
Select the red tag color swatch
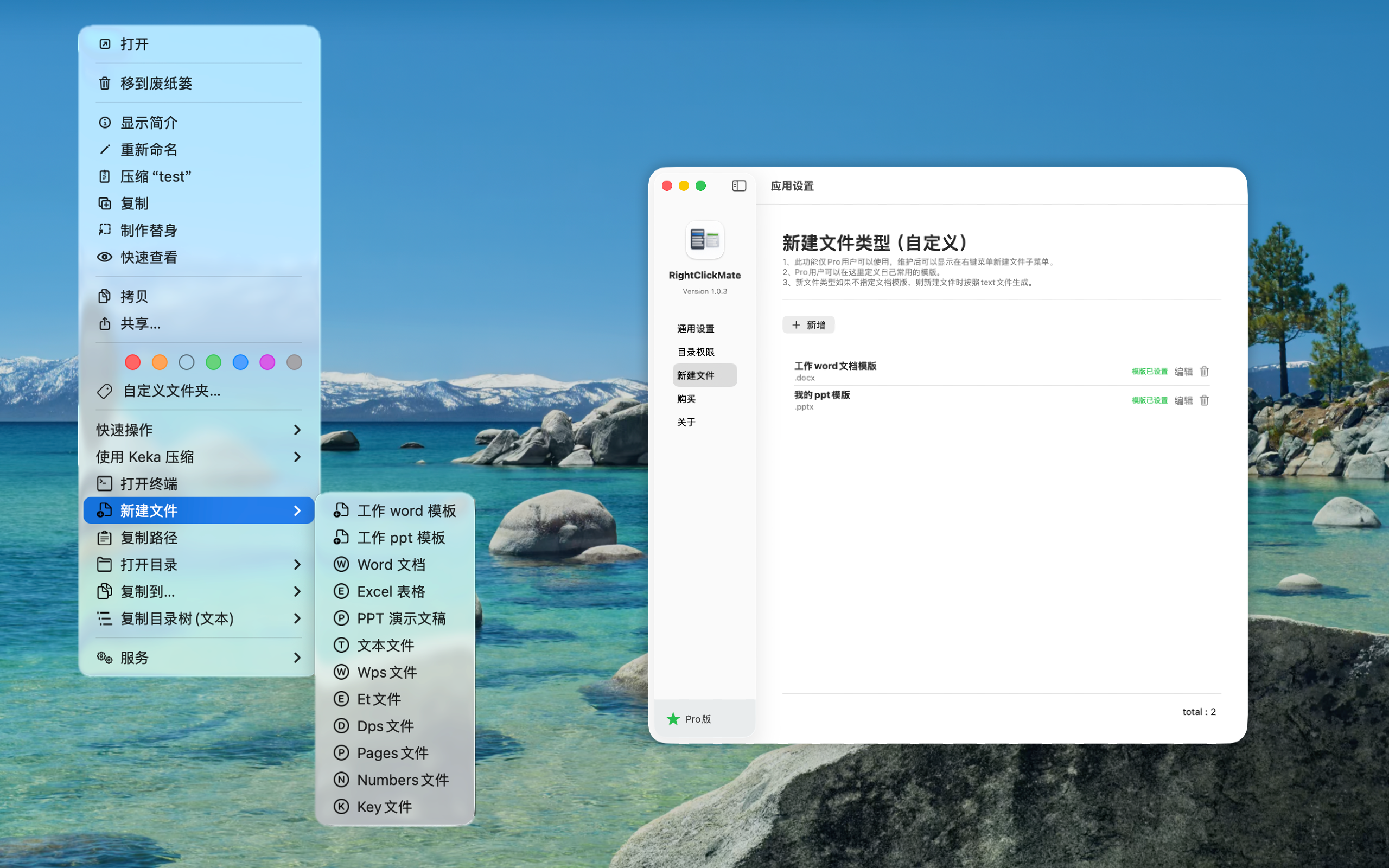click(132, 362)
